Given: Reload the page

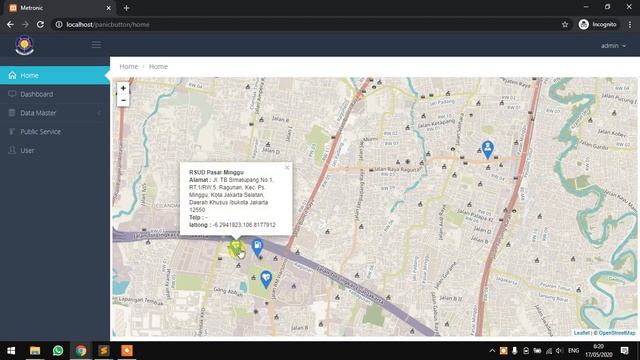Looking at the screenshot, I should [x=40, y=24].
